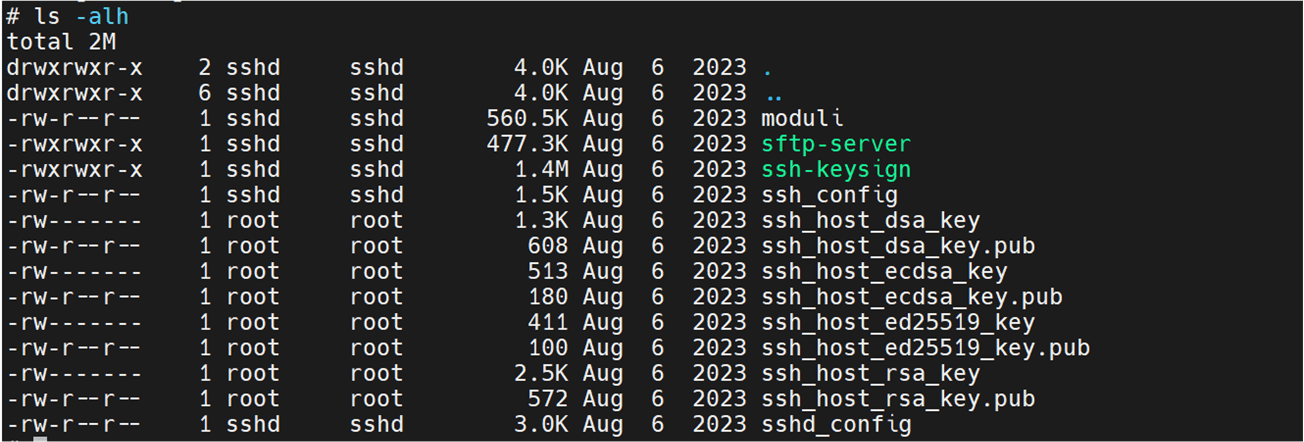The height and width of the screenshot is (442, 1304).
Task: Click the ssh_host_dsa_key.pub file name
Action: (897, 246)
